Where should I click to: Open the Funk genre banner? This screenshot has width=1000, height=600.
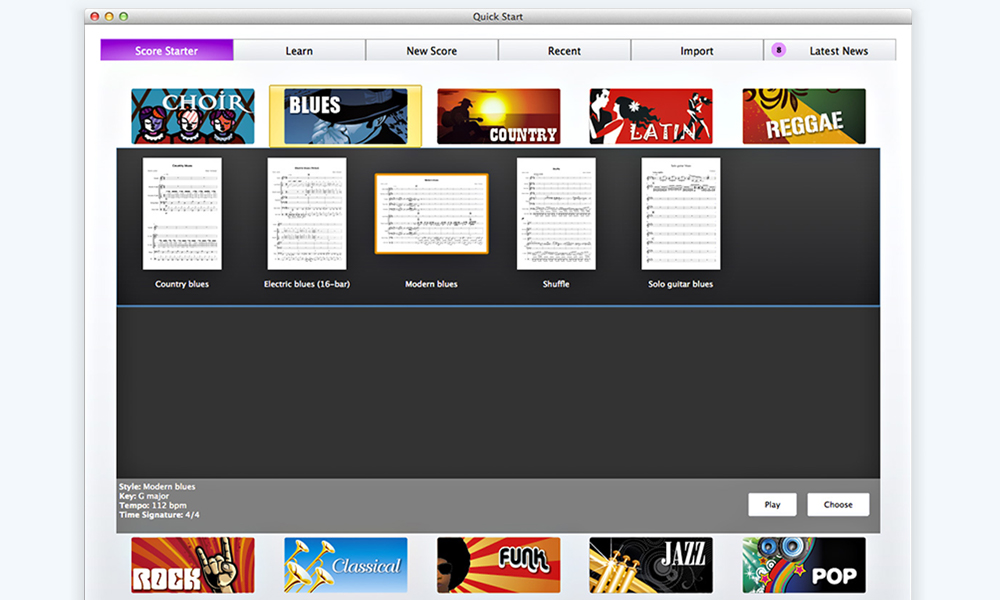[x=498, y=565]
